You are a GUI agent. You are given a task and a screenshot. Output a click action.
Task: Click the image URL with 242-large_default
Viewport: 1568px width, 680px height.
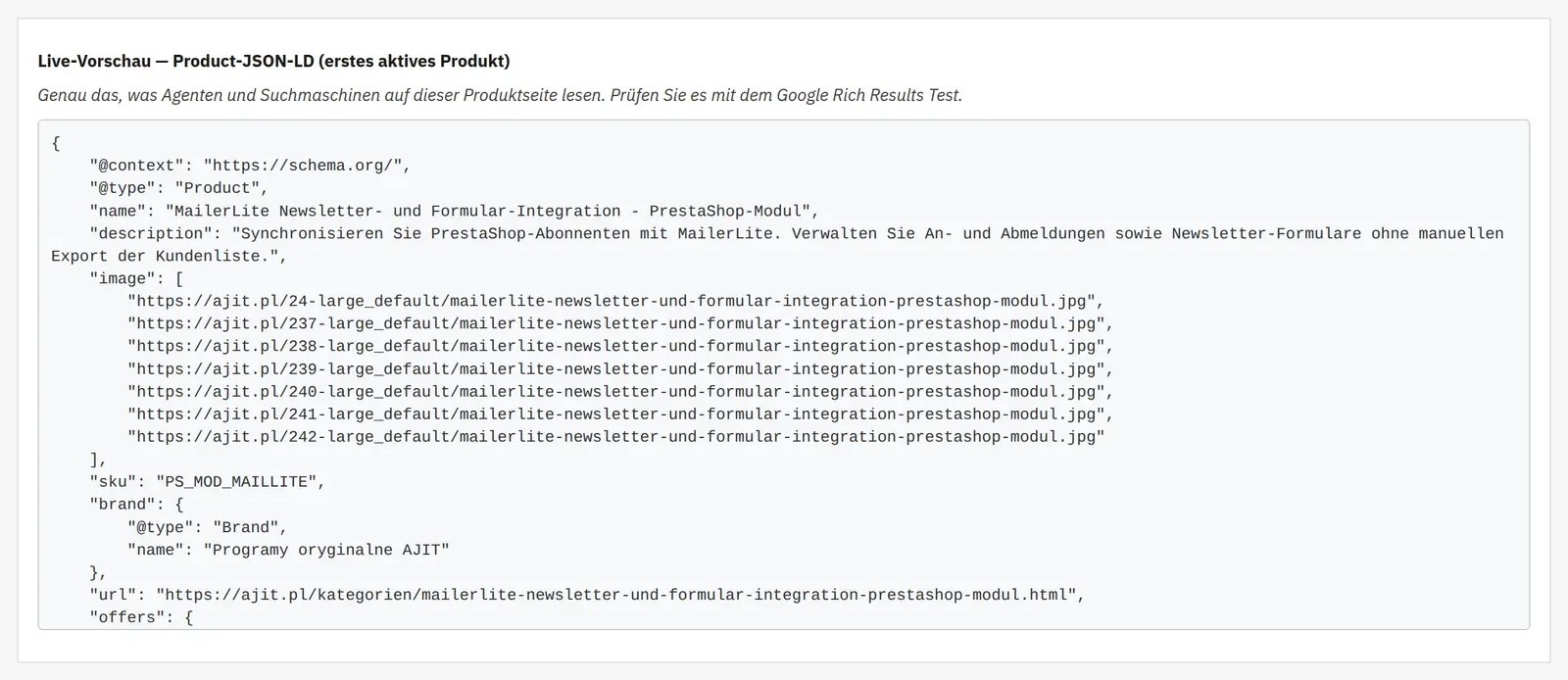pos(615,436)
